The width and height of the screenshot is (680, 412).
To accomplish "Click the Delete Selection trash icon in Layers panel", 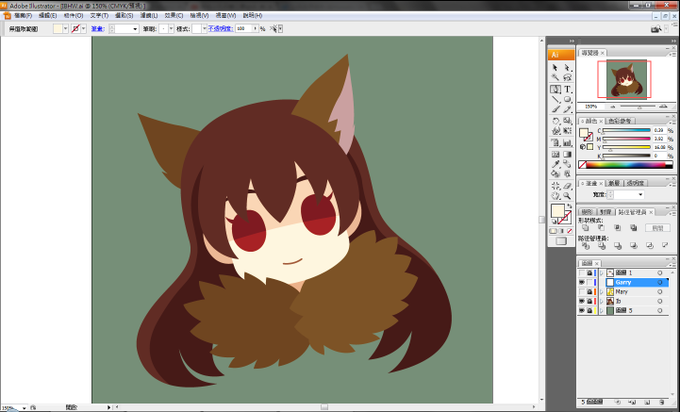I will tap(661, 402).
